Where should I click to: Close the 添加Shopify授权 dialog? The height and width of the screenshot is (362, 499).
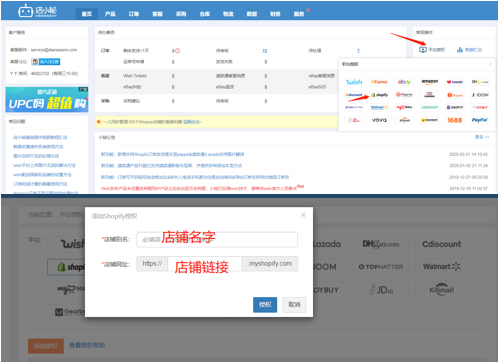tap(303, 215)
